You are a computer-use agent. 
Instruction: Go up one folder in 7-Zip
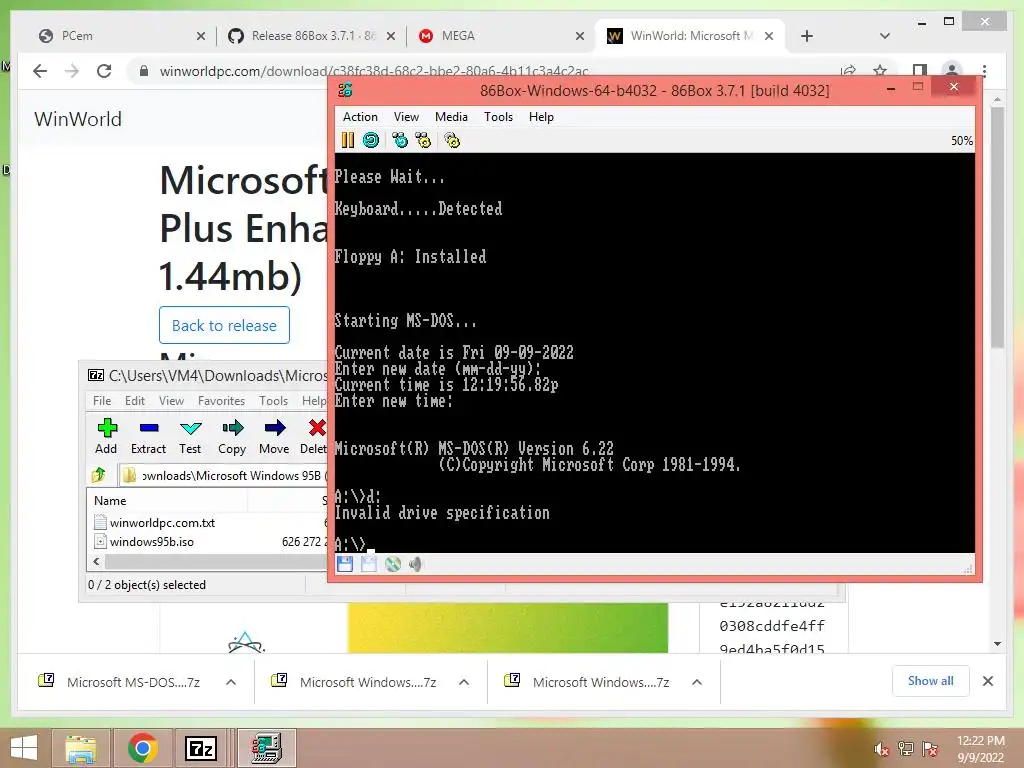(x=99, y=475)
